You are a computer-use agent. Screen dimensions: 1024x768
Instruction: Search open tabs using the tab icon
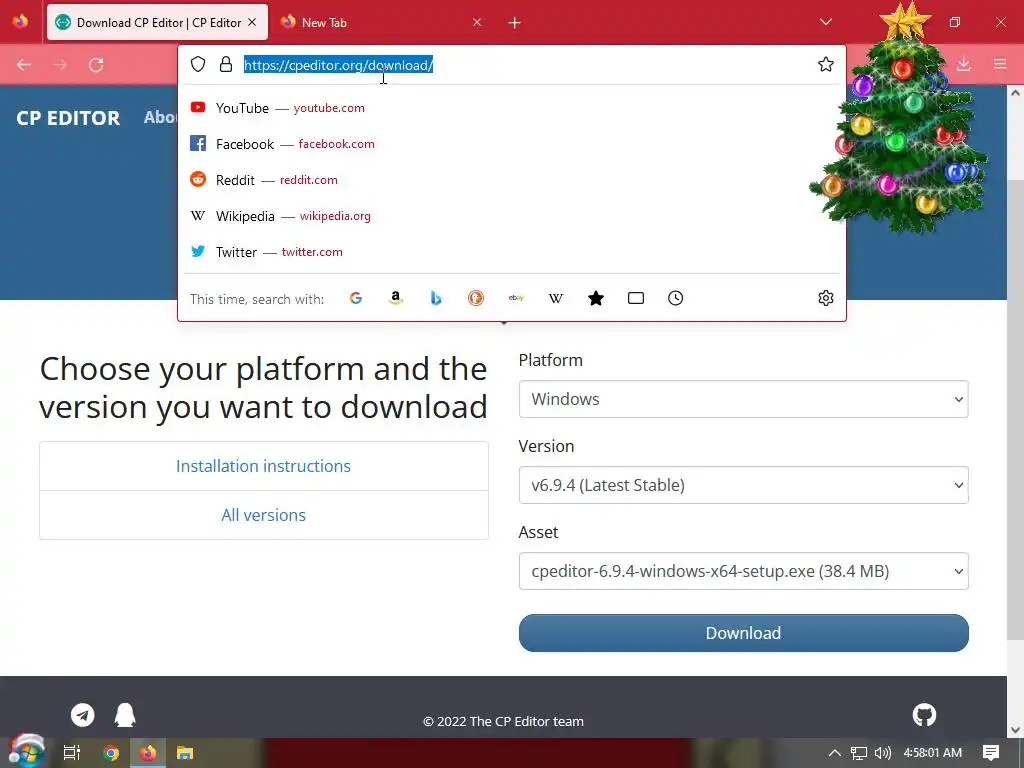point(636,298)
